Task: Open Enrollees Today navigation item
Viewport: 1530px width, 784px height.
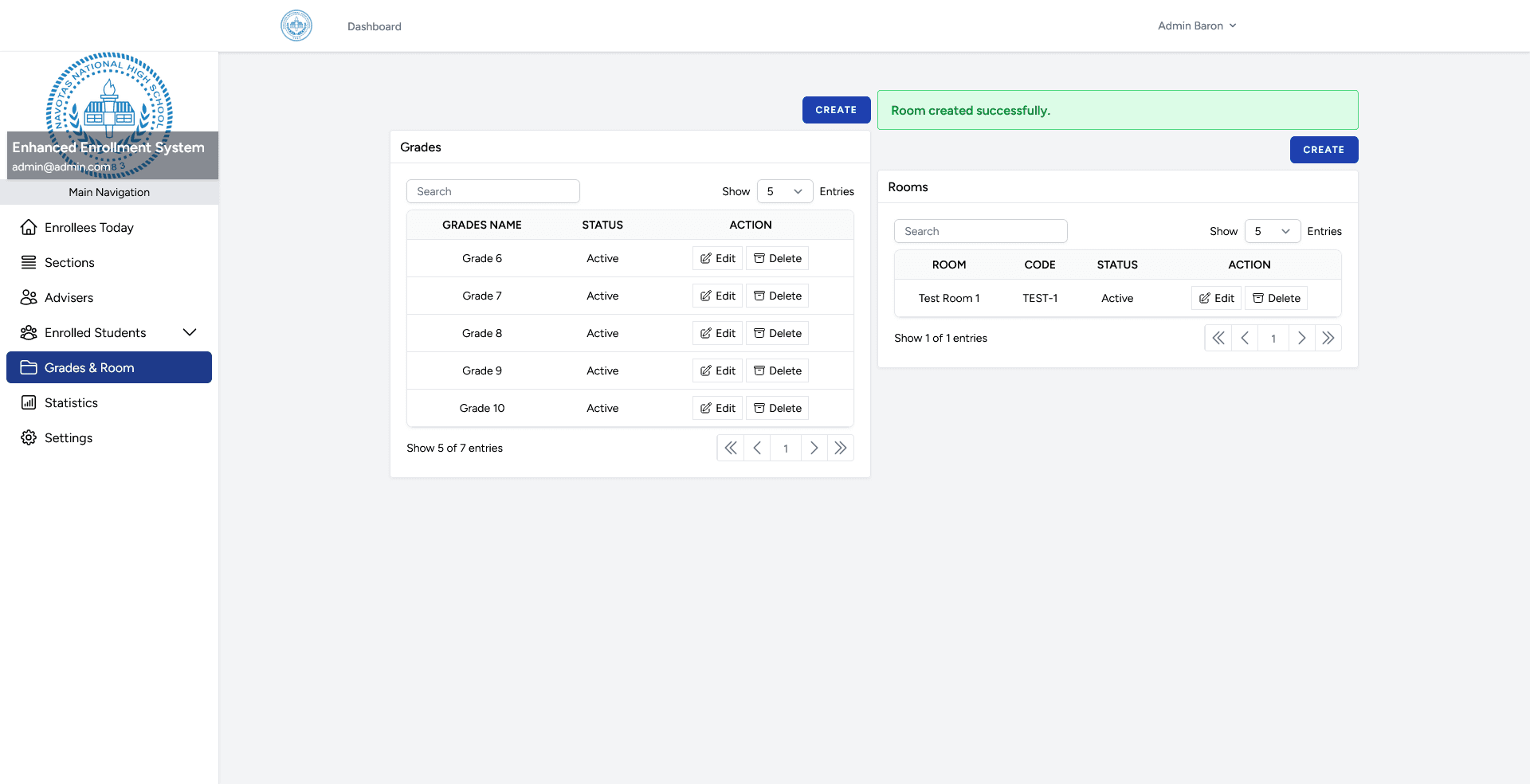Action: (88, 227)
